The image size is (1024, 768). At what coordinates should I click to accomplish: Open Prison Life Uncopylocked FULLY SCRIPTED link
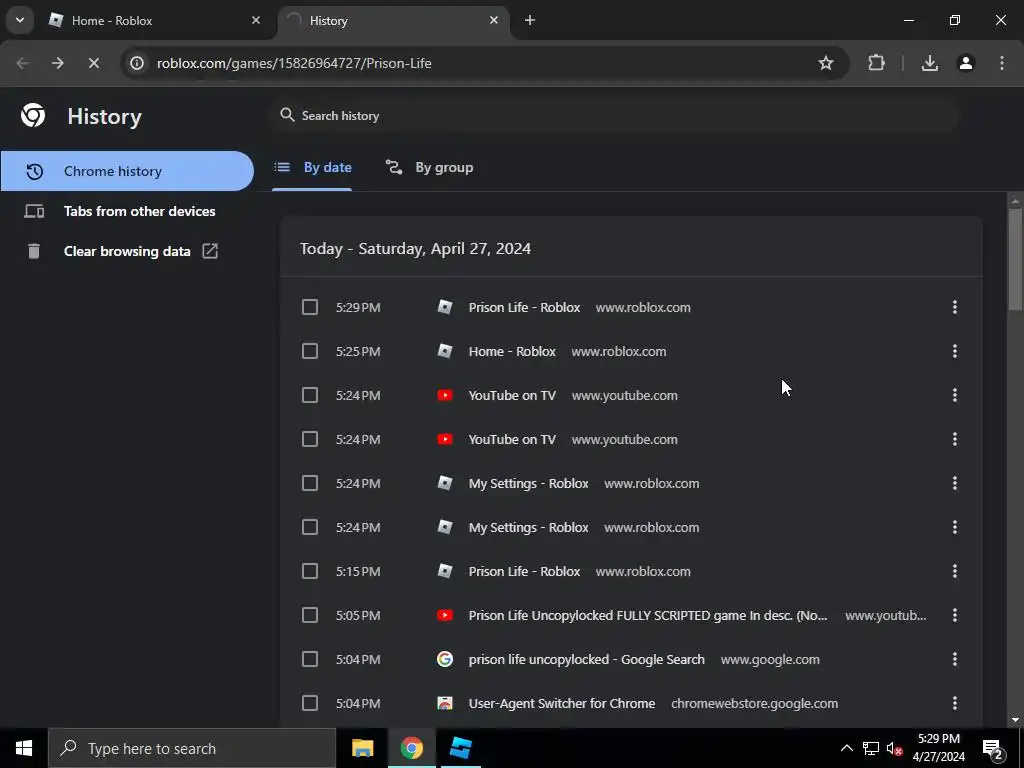point(648,615)
